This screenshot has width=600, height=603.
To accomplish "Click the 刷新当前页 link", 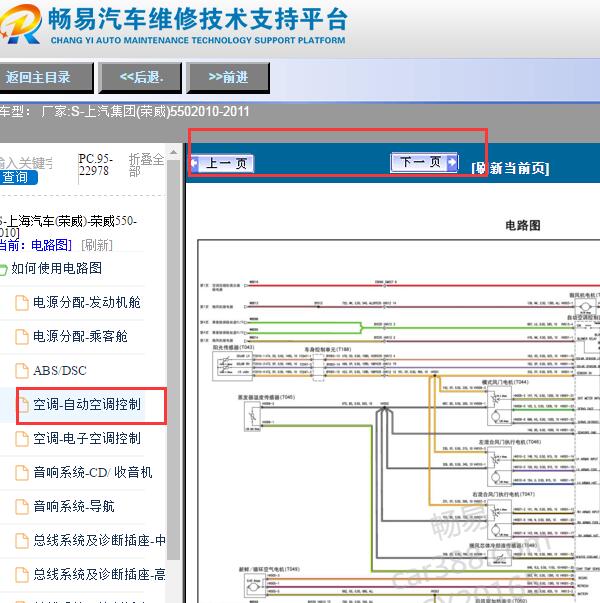I will [510, 168].
